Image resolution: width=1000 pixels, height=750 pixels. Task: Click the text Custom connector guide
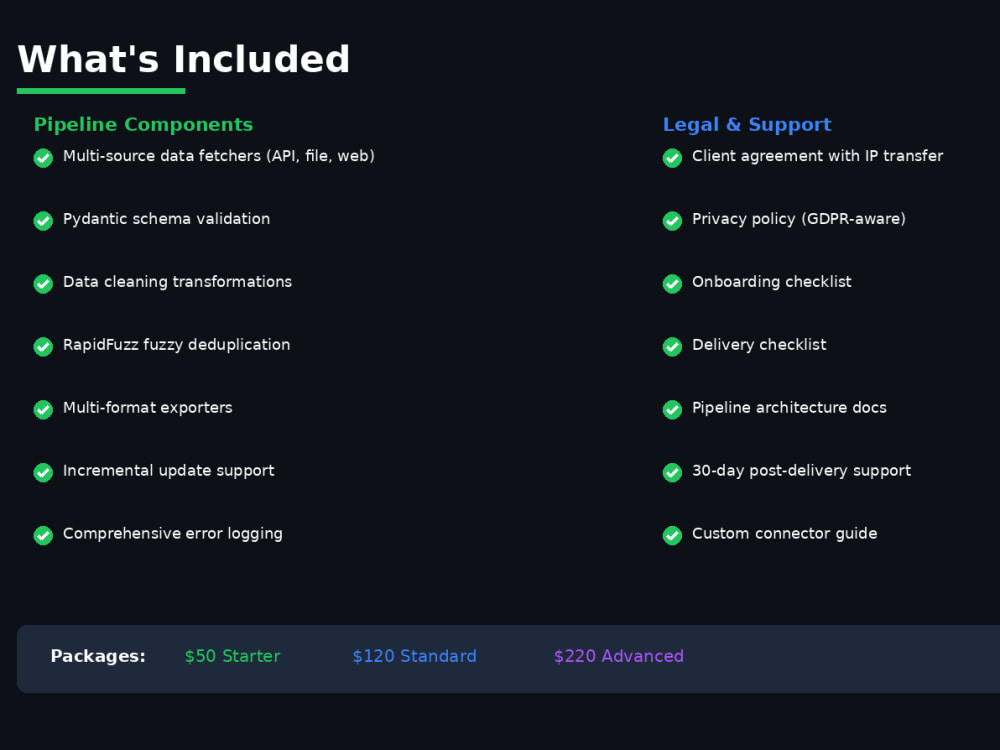[x=785, y=534]
